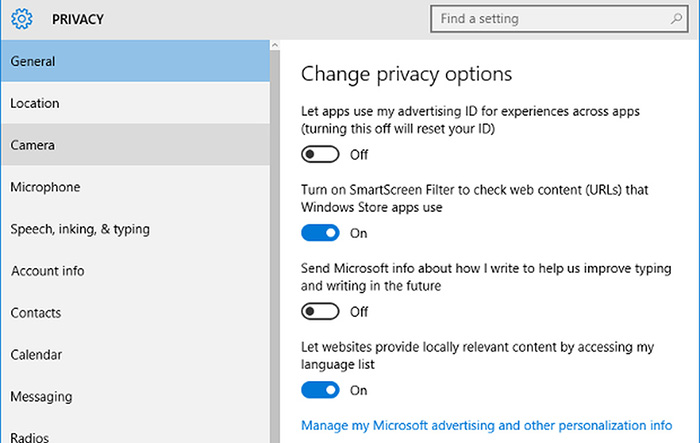The width and height of the screenshot is (700, 443).
Task: Go to Messaging privacy settings
Action: click(x=135, y=397)
